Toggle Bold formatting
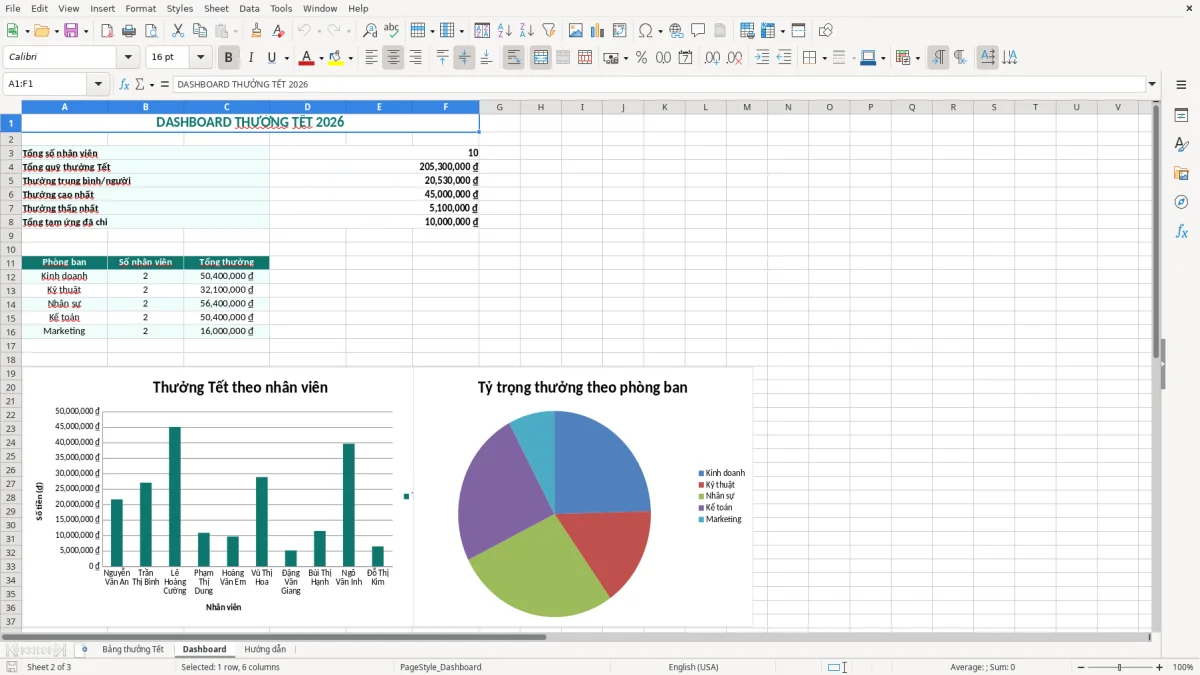The image size is (1200, 675). (228, 58)
